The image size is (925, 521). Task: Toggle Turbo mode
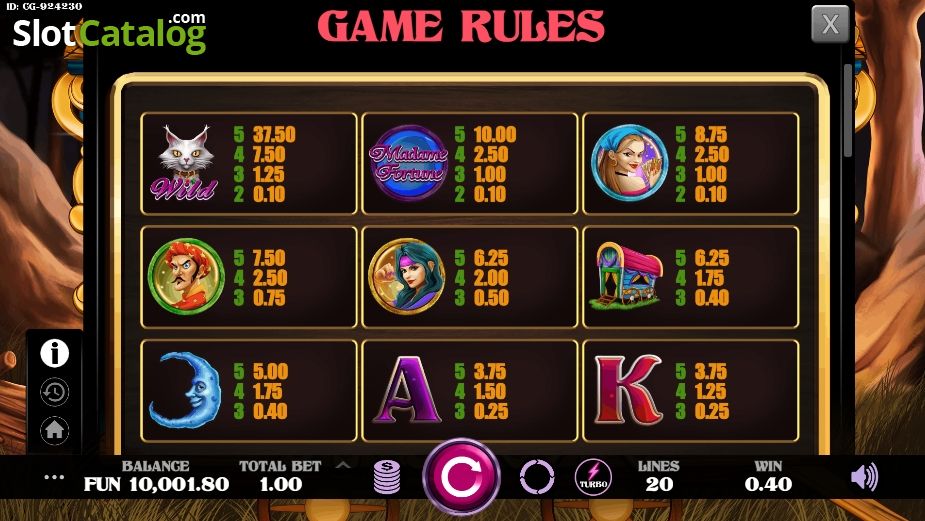(x=593, y=477)
